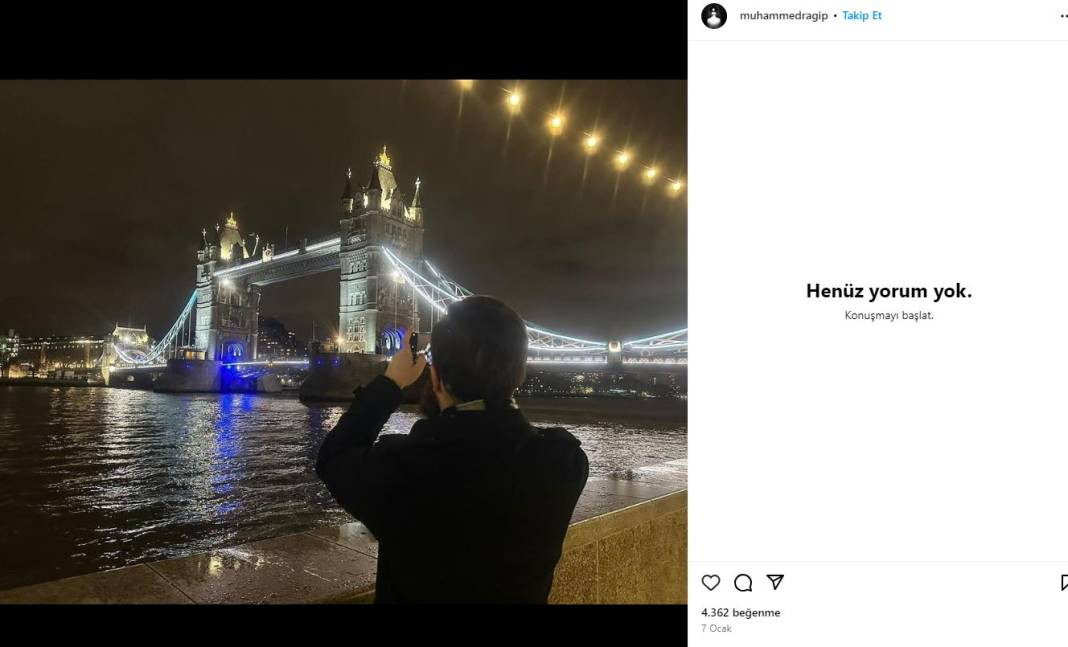Click the muhammedragip profile avatar
The image size is (1068, 647).
pos(714,16)
